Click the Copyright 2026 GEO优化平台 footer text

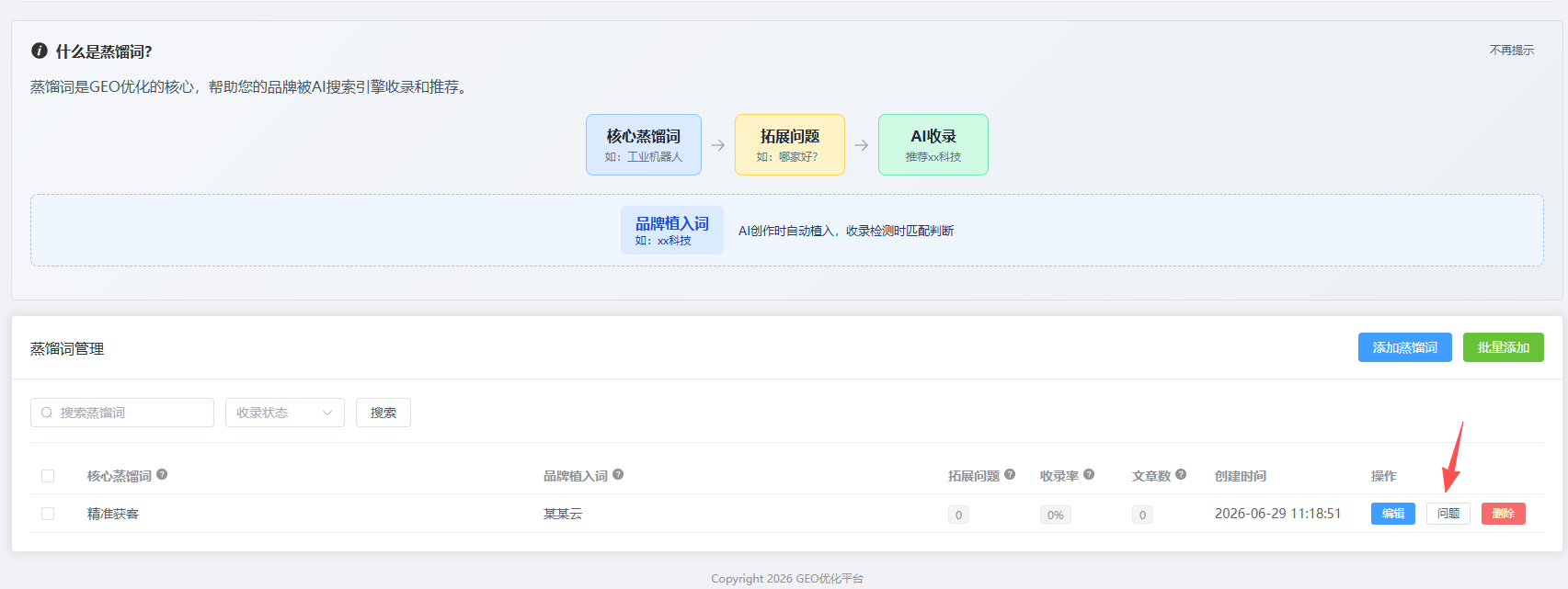[x=787, y=578]
